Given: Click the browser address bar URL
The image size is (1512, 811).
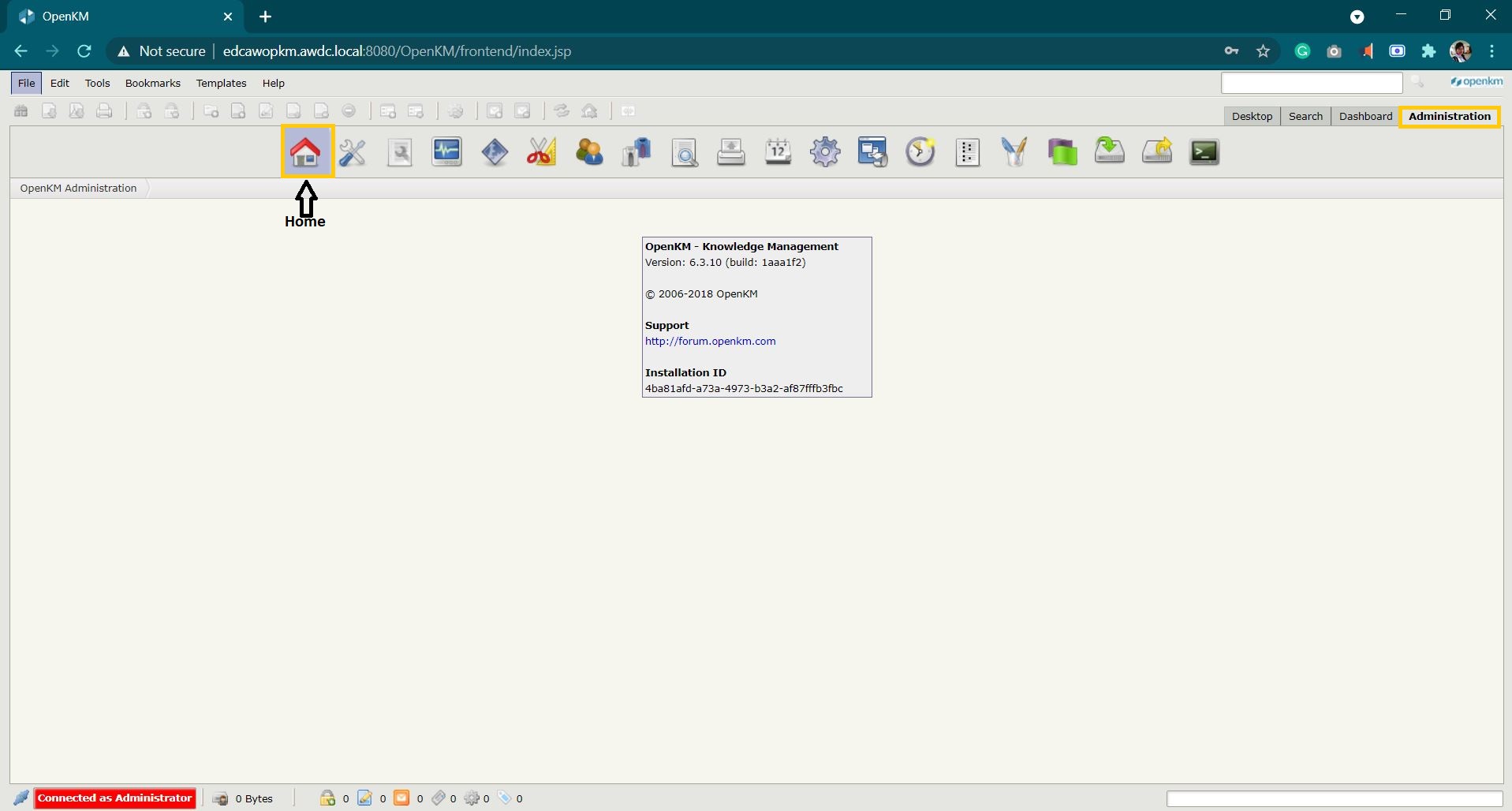Looking at the screenshot, I should [397, 51].
